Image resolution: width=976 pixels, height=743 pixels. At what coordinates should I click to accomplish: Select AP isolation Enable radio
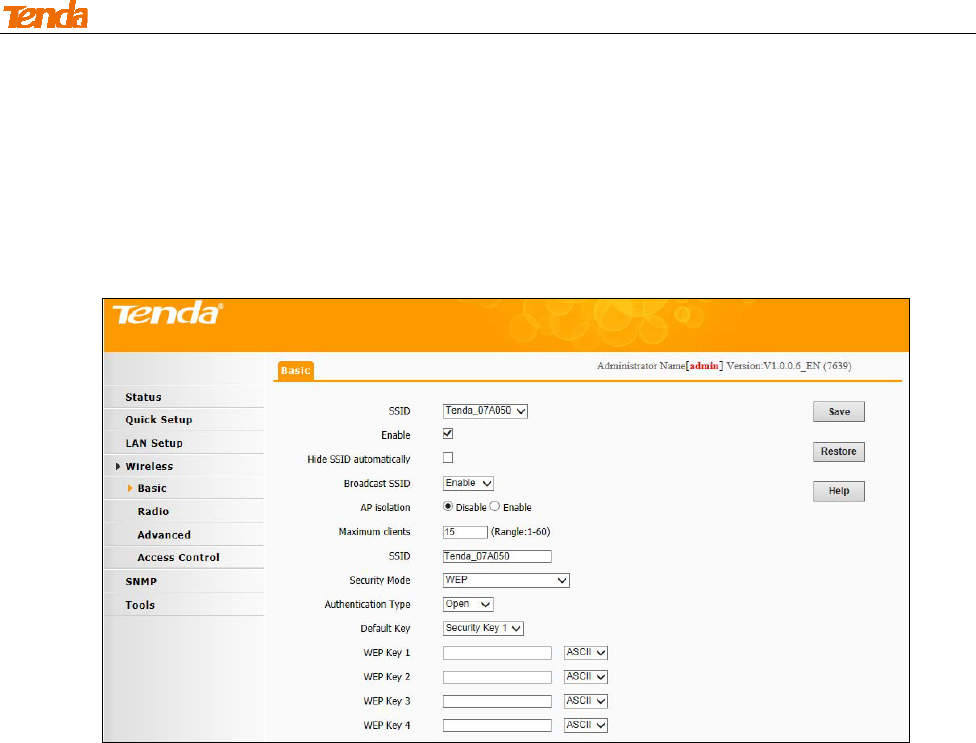(495, 507)
